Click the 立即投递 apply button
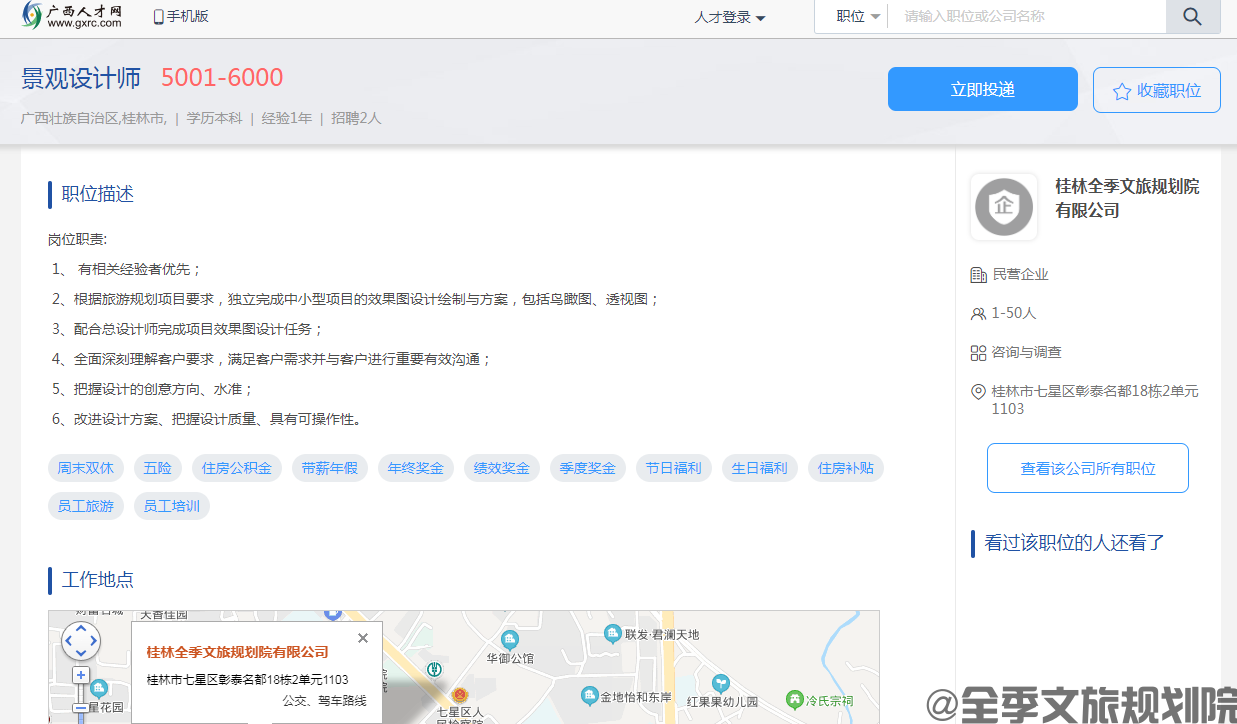Image resolution: width=1237 pixels, height=724 pixels. (983, 89)
